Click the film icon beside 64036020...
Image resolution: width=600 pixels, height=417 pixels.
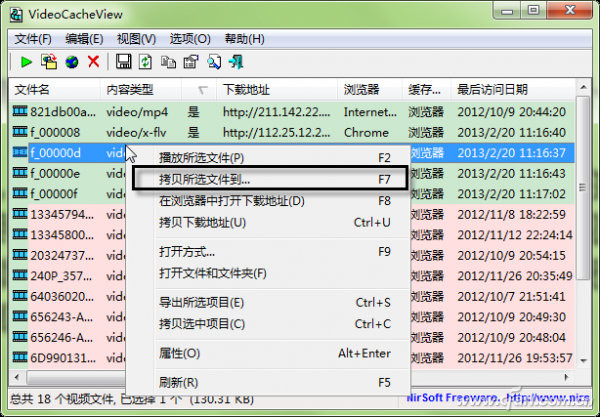20,296
